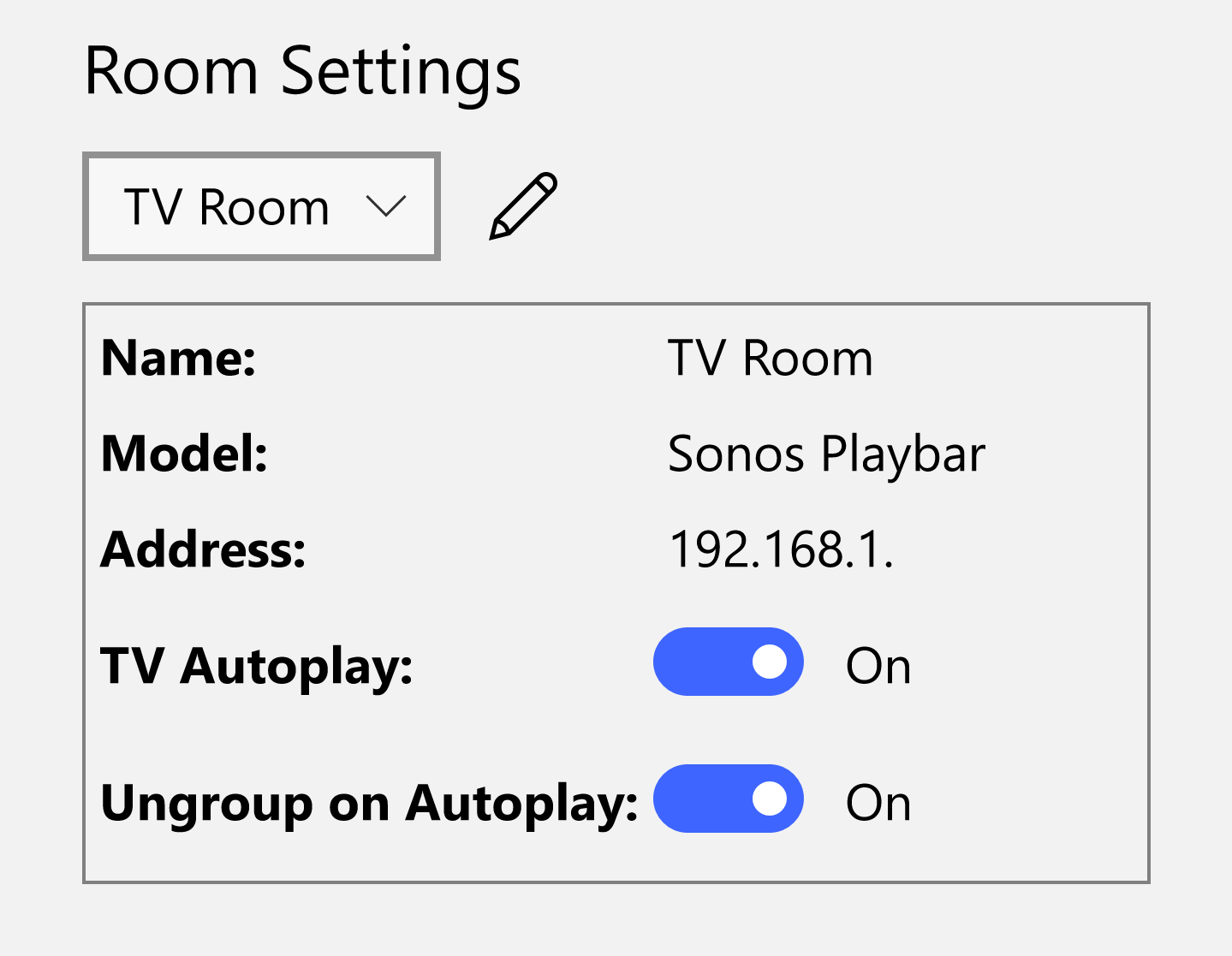Screen dimensions: 1232x956
Task: Click the bold Address: label
Action: [x=203, y=549]
